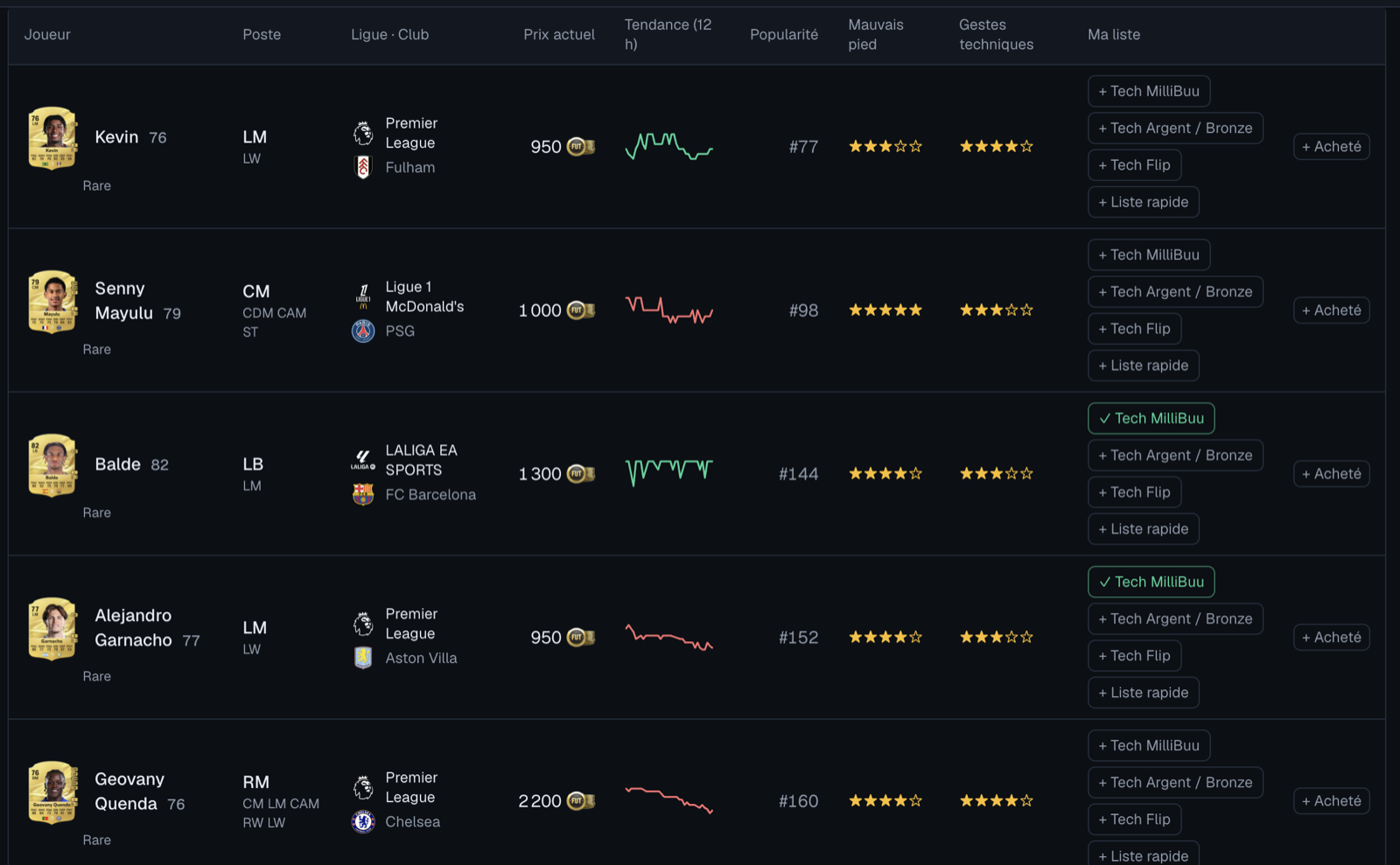The height and width of the screenshot is (865, 1400).
Task: Click Kevin's green 12-hour trend chart
Action: click(x=669, y=146)
